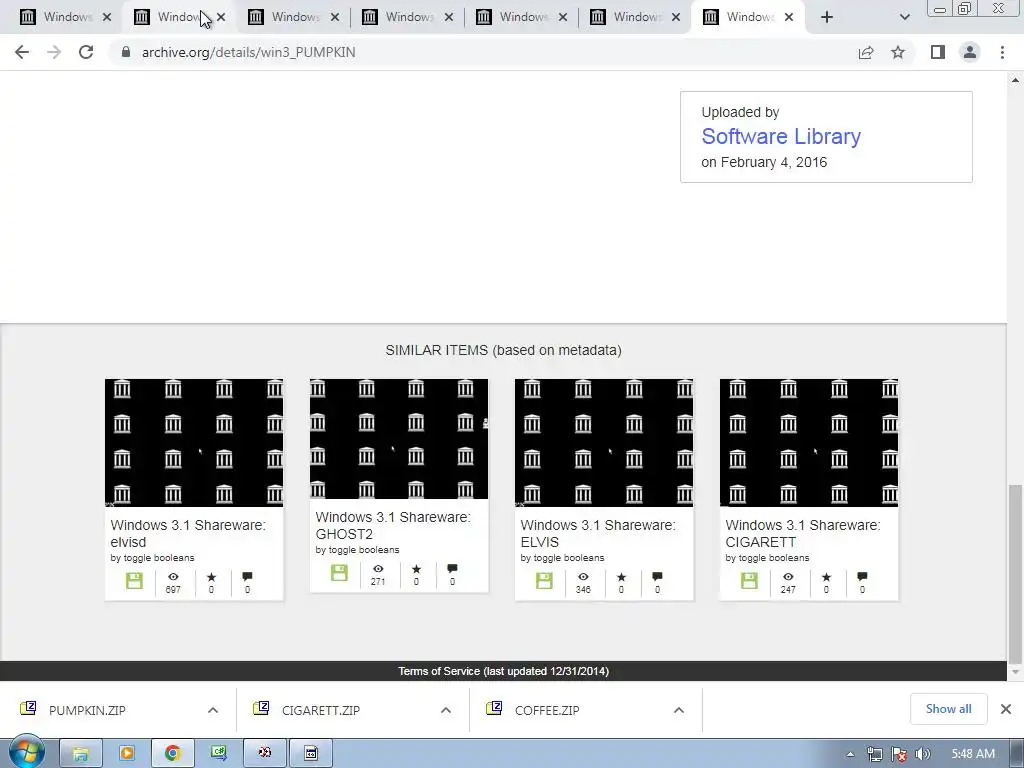1024x768 pixels.
Task: Click the reviews bubble on GHOST2 card
Action: coord(452,569)
